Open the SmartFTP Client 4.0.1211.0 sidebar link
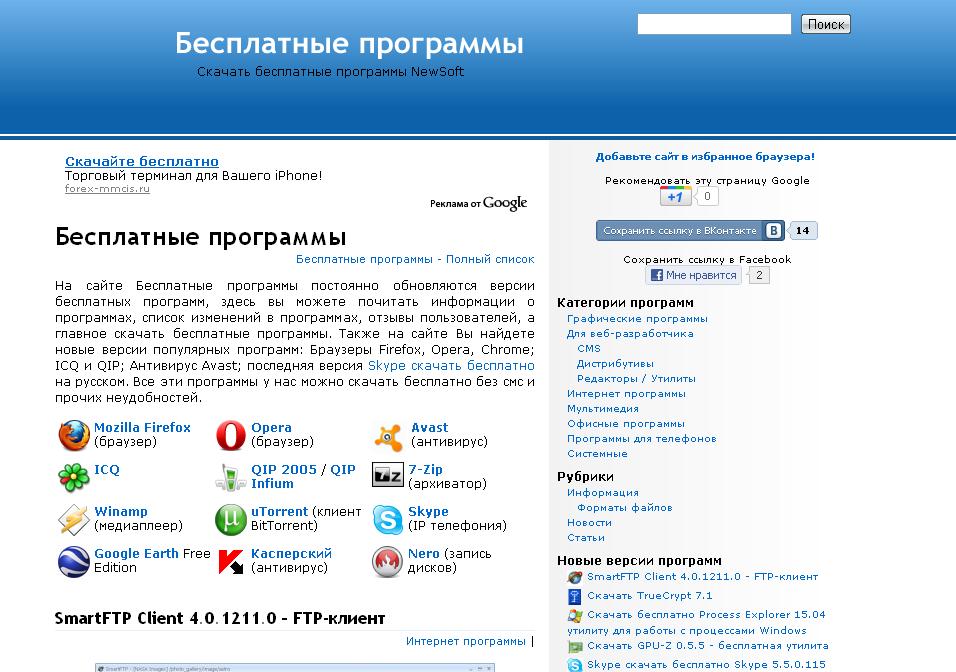The height and width of the screenshot is (672, 956). pyautogui.click(x=702, y=576)
